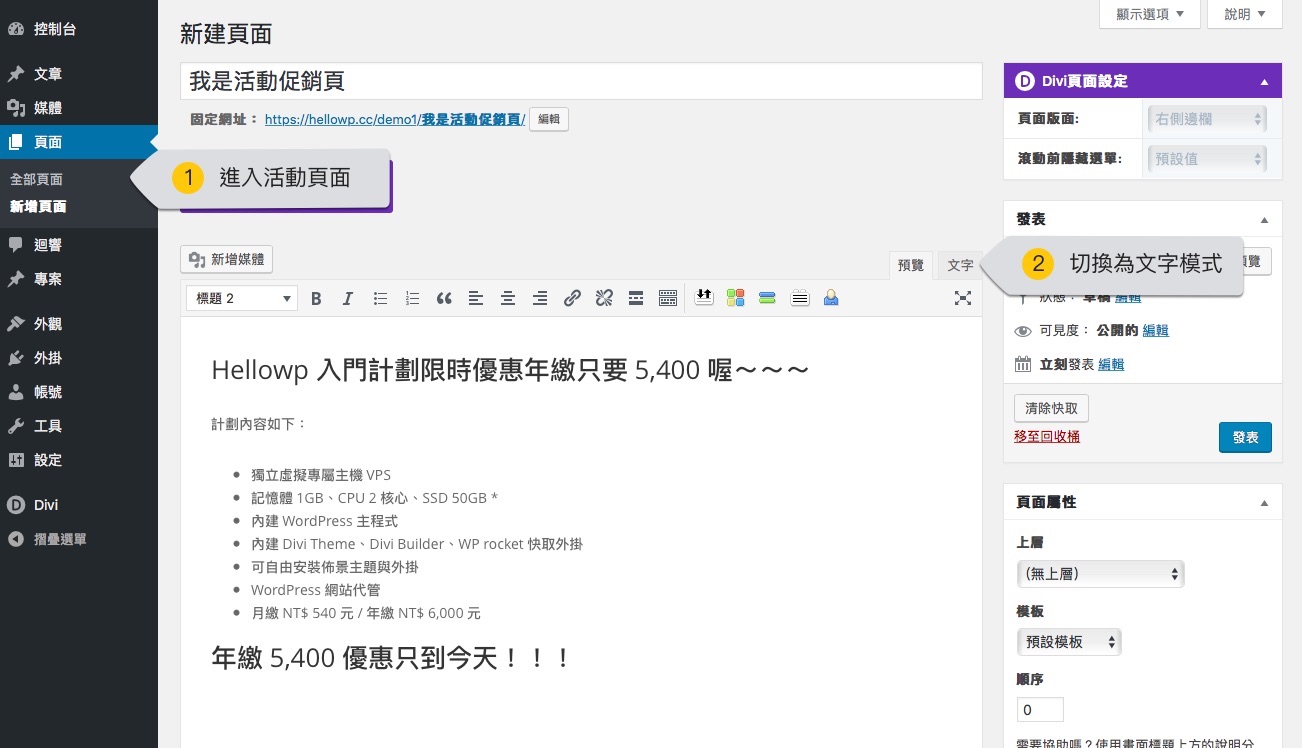Collapse the Divi頁面設定 panel

(1264, 82)
